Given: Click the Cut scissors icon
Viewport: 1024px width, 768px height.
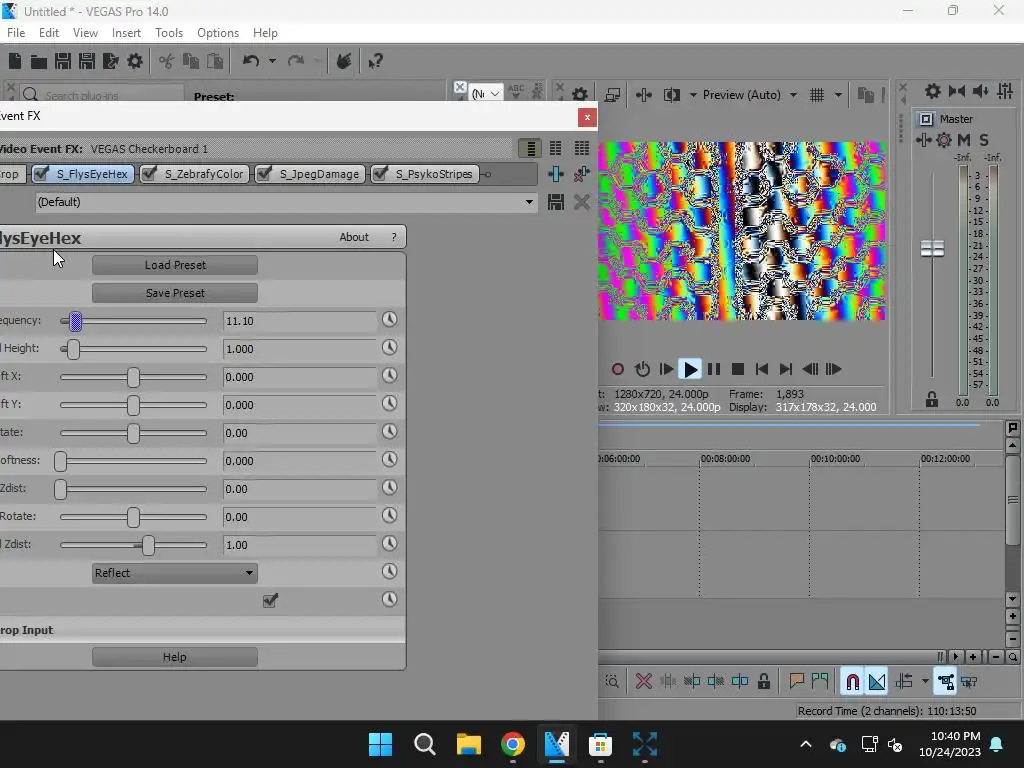Looking at the screenshot, I should (166, 61).
